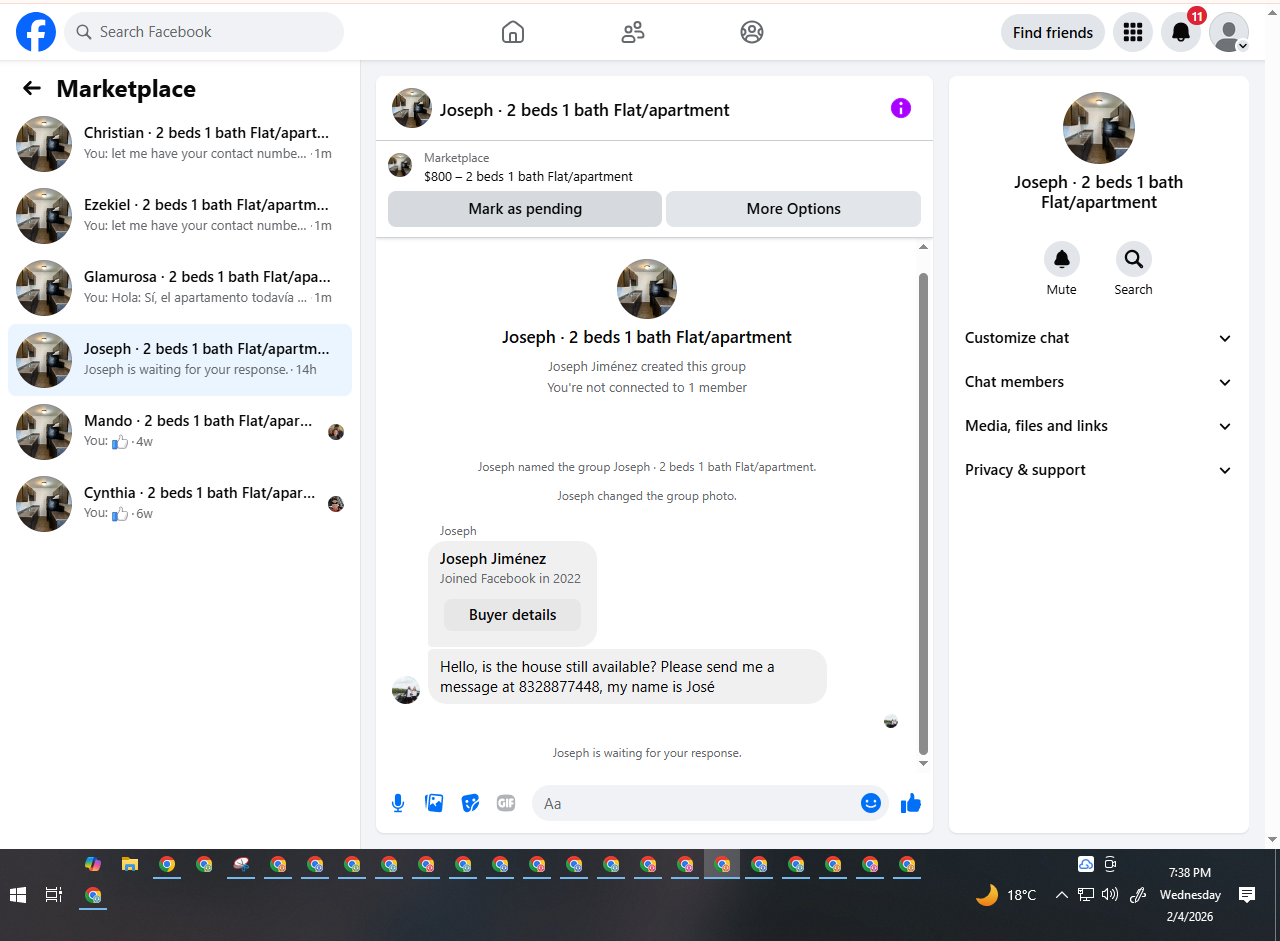The image size is (1280, 941).
Task: Click the Joseph Jiménez name in buyer card
Action: tap(493, 559)
